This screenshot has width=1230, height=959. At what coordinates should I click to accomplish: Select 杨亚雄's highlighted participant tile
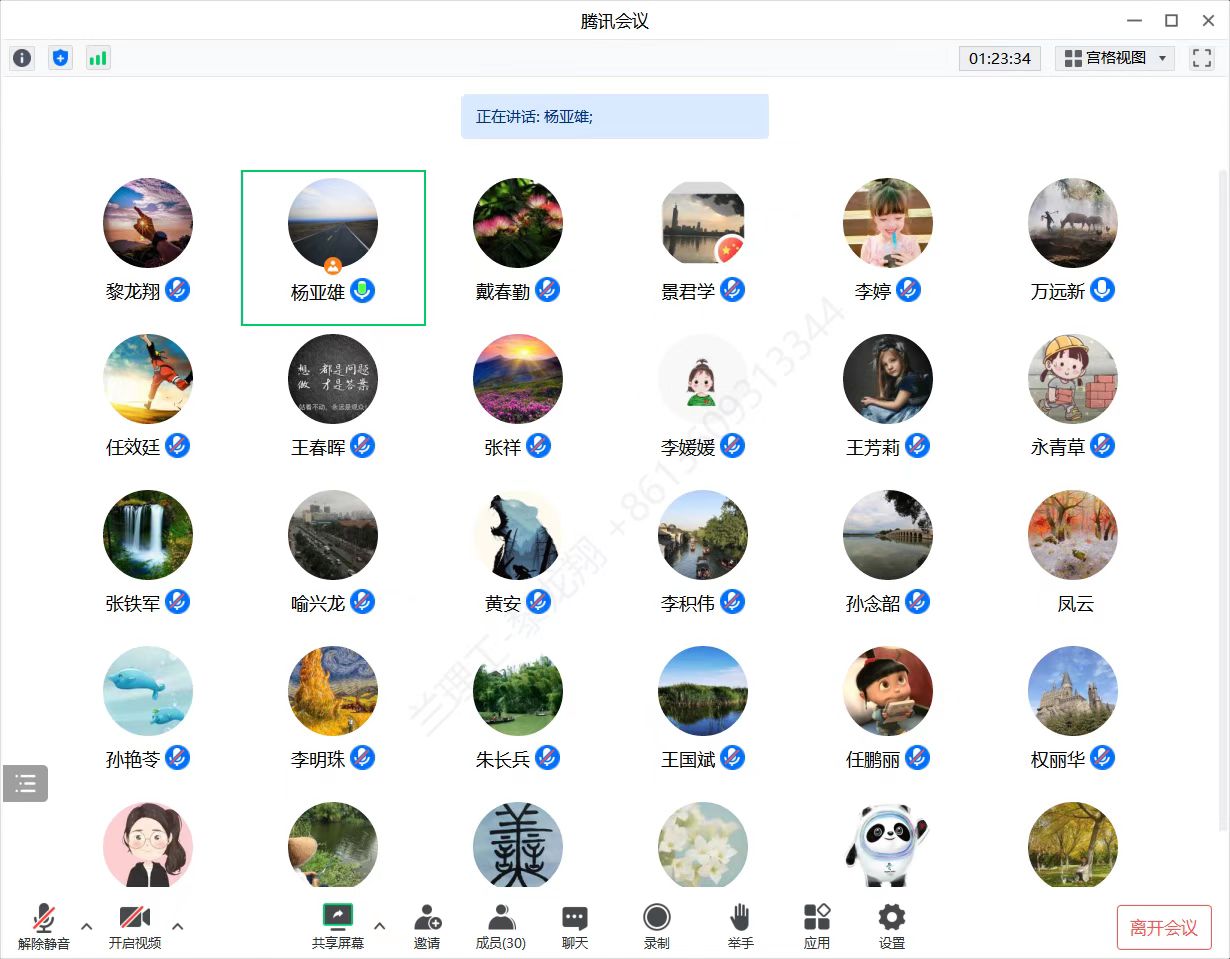pyautogui.click(x=333, y=247)
